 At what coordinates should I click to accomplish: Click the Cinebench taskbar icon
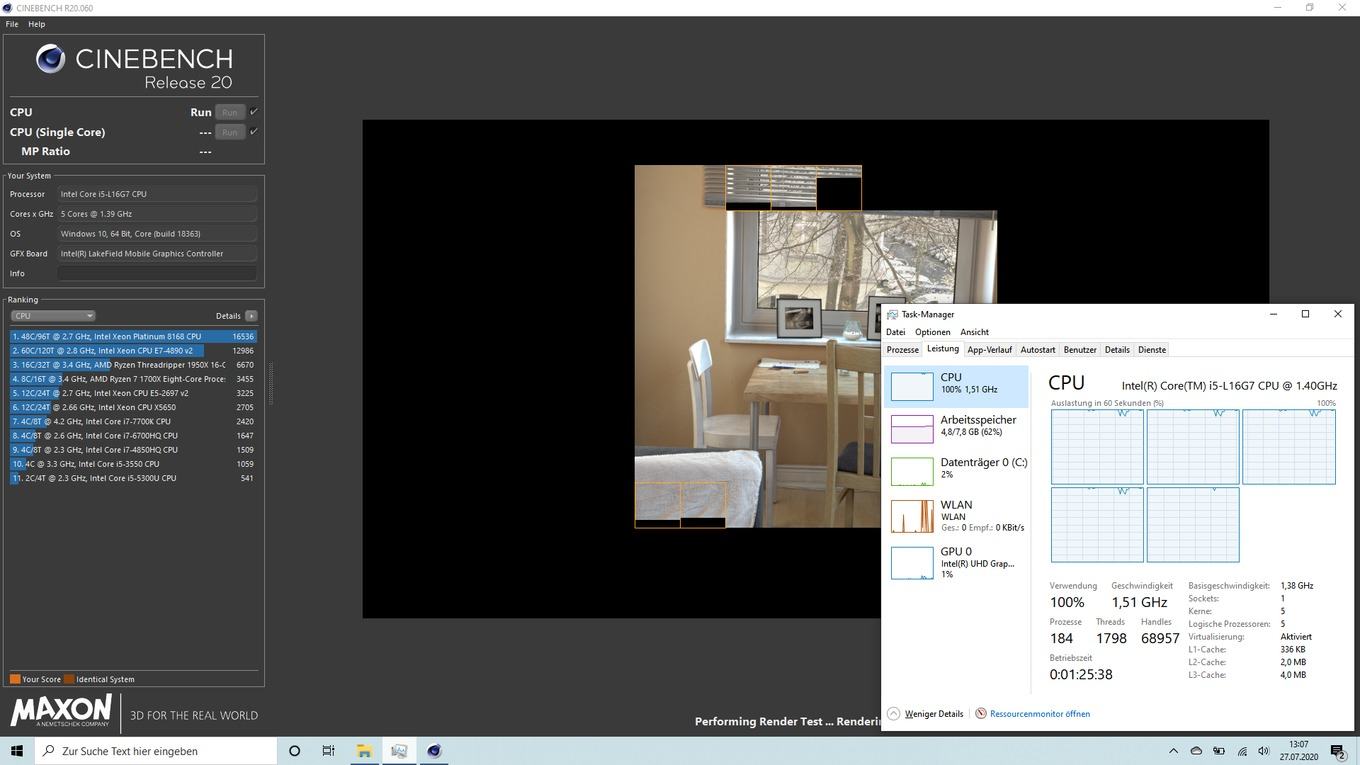pos(434,751)
